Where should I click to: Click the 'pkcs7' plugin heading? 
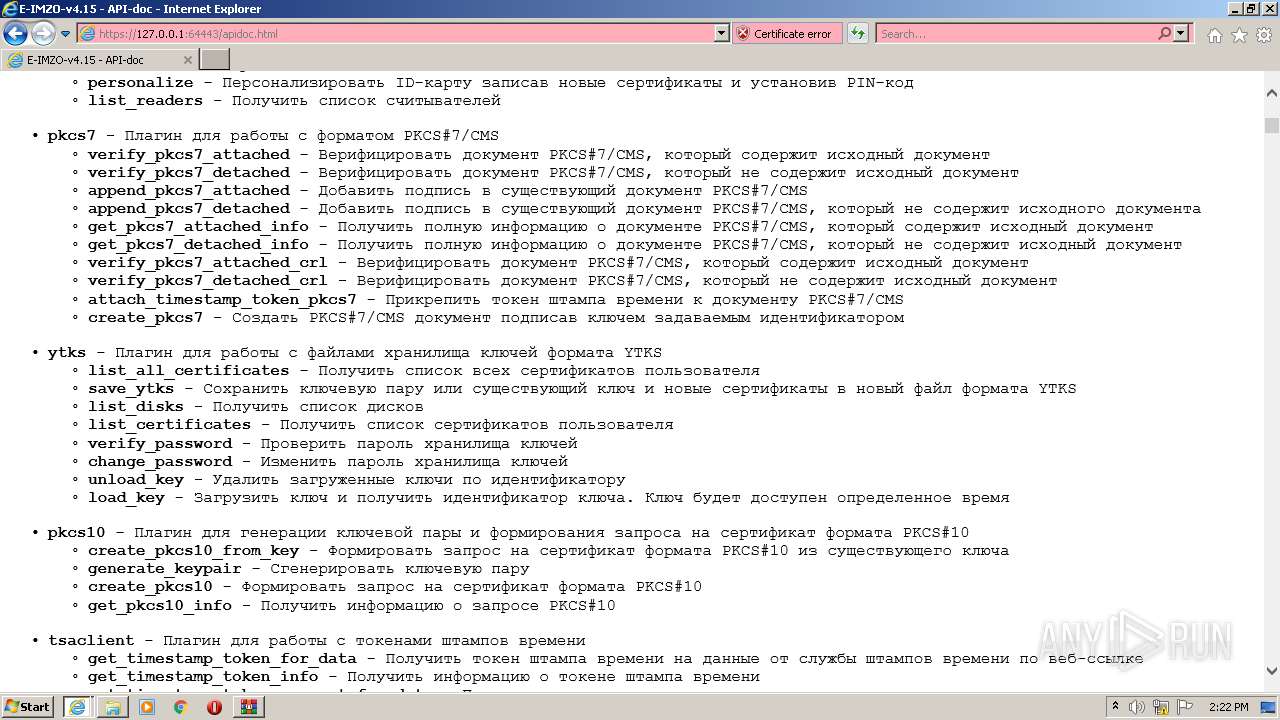pos(72,136)
